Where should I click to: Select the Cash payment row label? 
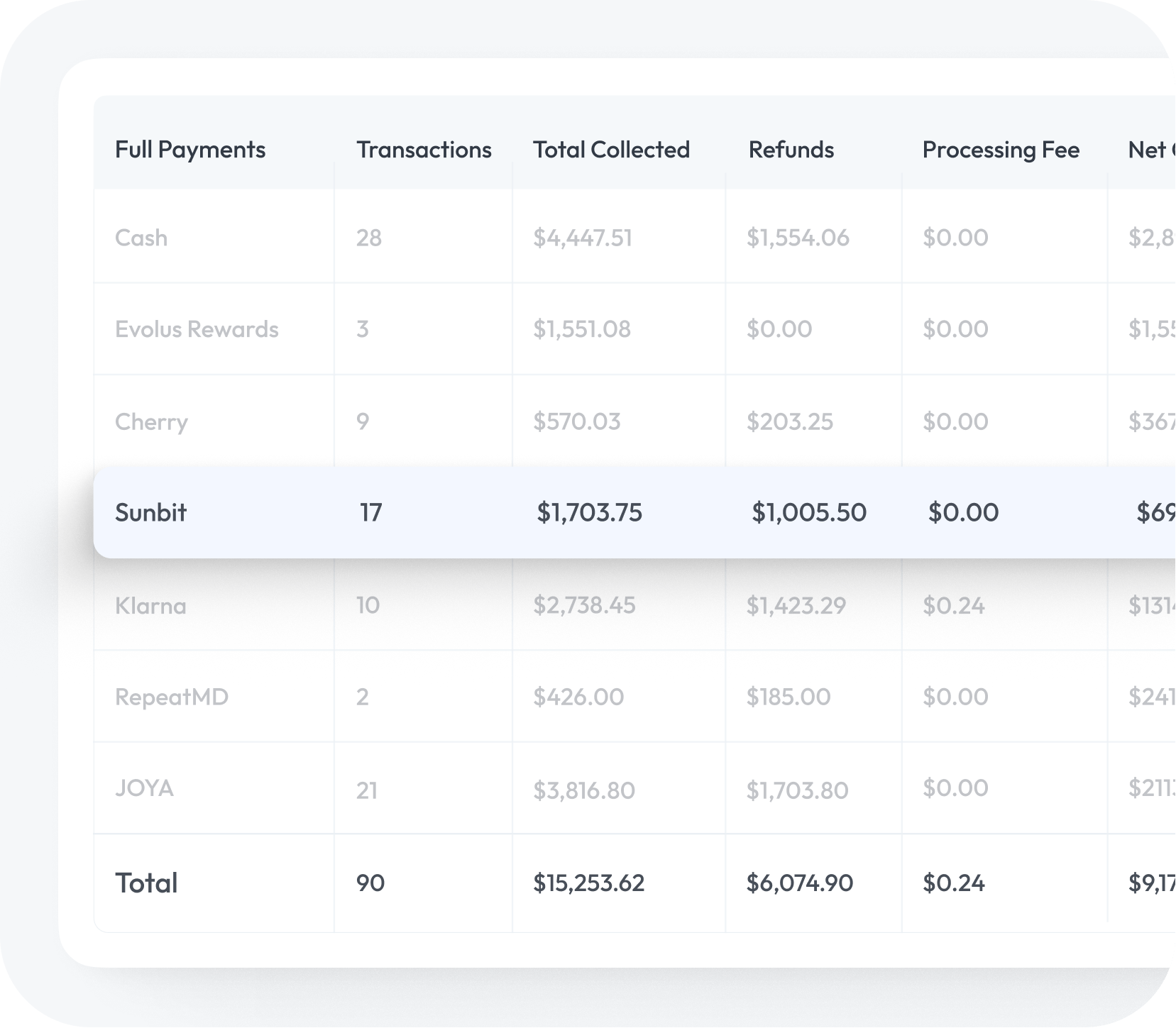pyautogui.click(x=141, y=238)
